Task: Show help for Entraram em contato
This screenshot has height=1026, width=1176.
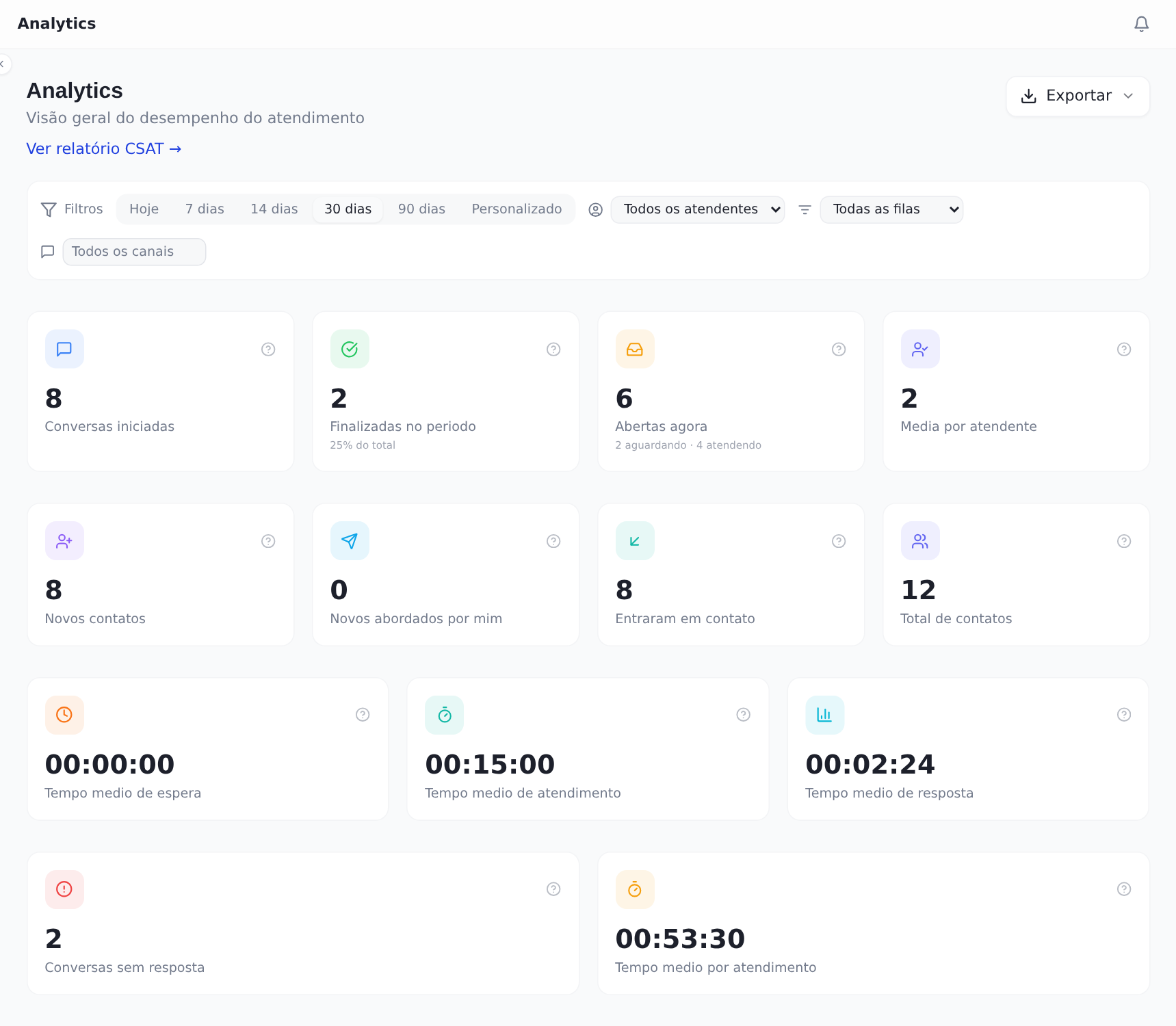Action: [x=839, y=541]
